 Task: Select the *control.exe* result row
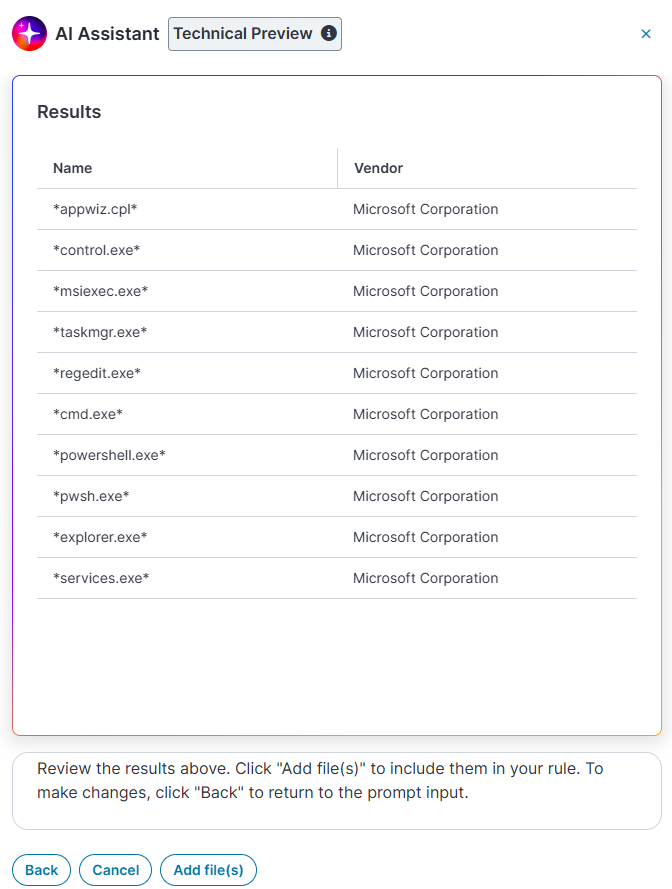tap(337, 250)
